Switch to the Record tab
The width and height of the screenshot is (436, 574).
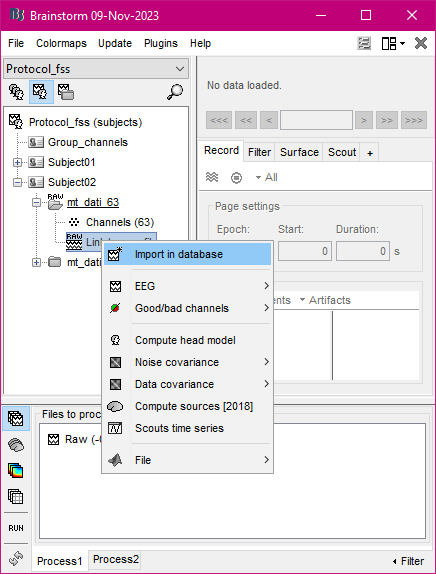point(221,150)
